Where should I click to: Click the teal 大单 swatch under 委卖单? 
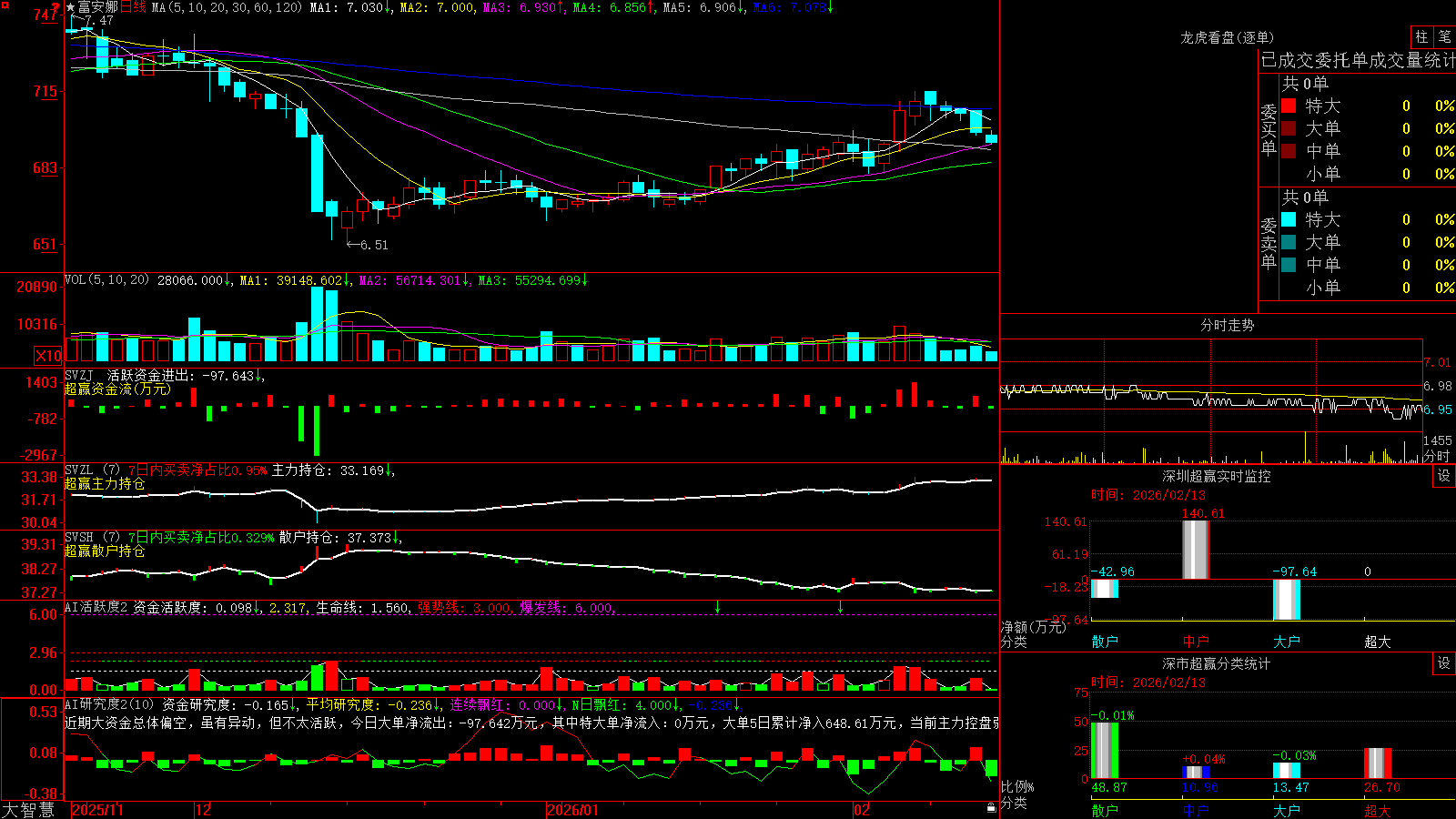[x=1289, y=242]
